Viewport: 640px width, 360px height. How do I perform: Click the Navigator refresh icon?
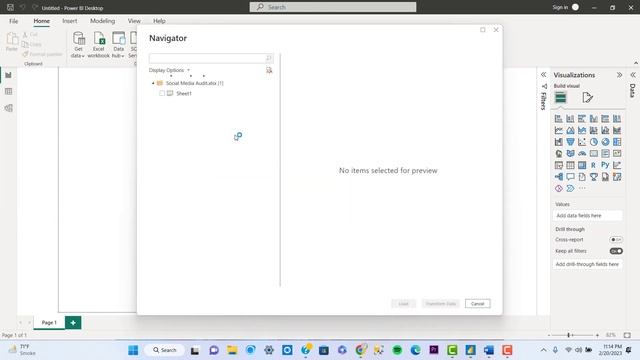click(269, 70)
